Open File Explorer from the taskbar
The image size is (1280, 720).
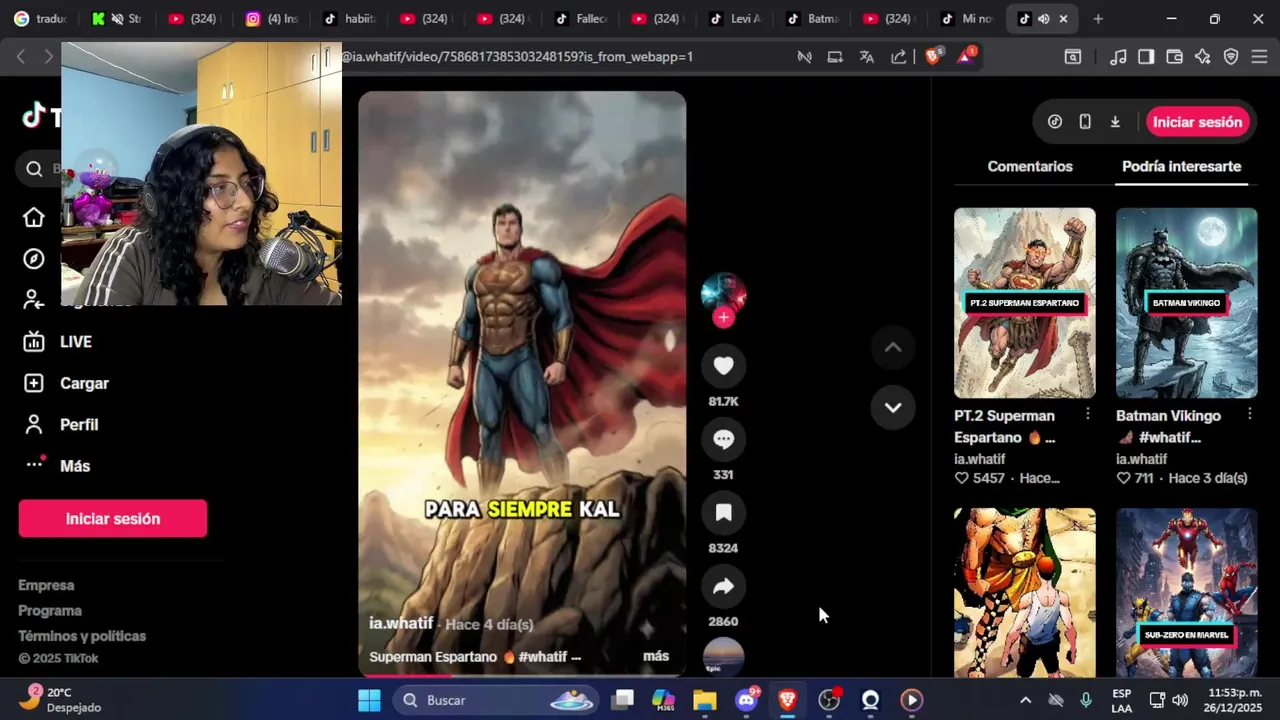(705, 700)
